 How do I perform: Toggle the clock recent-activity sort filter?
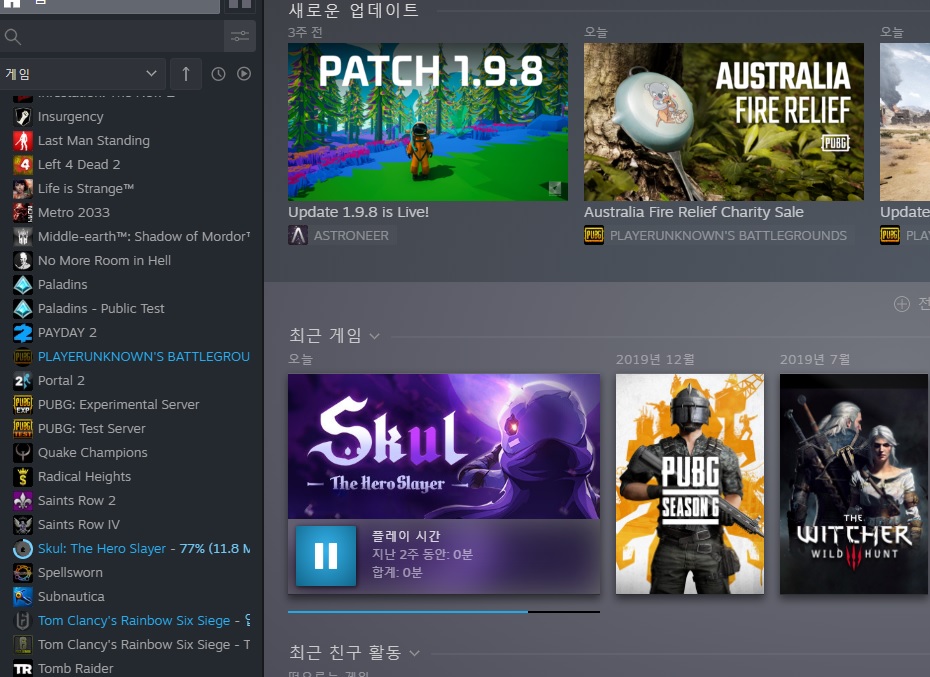(x=218, y=74)
